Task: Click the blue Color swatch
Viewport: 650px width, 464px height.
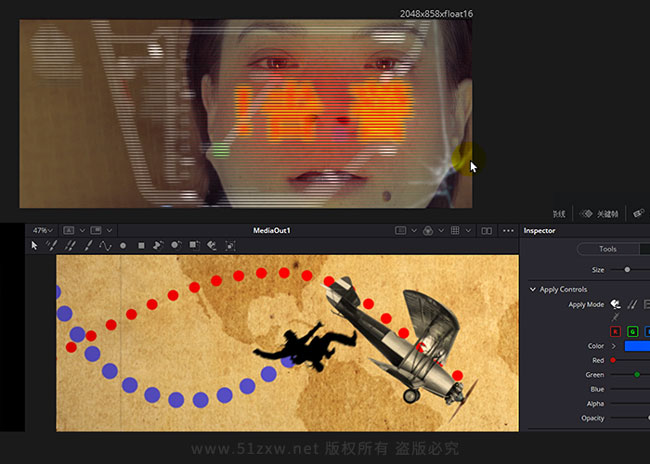Action: click(x=637, y=346)
